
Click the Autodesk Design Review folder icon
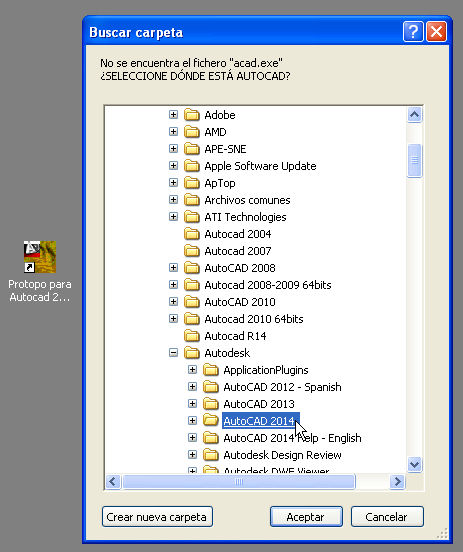211,454
